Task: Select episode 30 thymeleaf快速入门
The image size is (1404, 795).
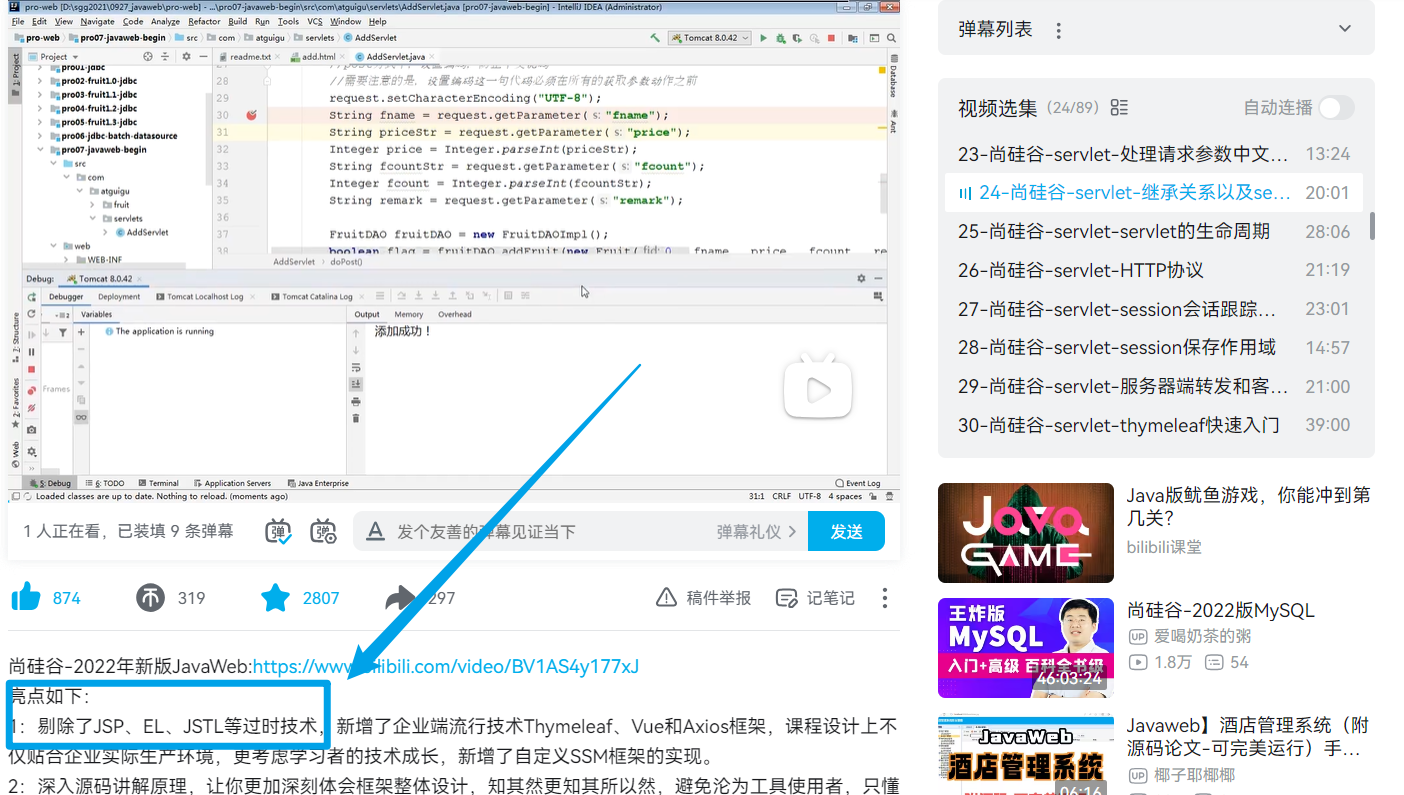Action: (1155, 425)
